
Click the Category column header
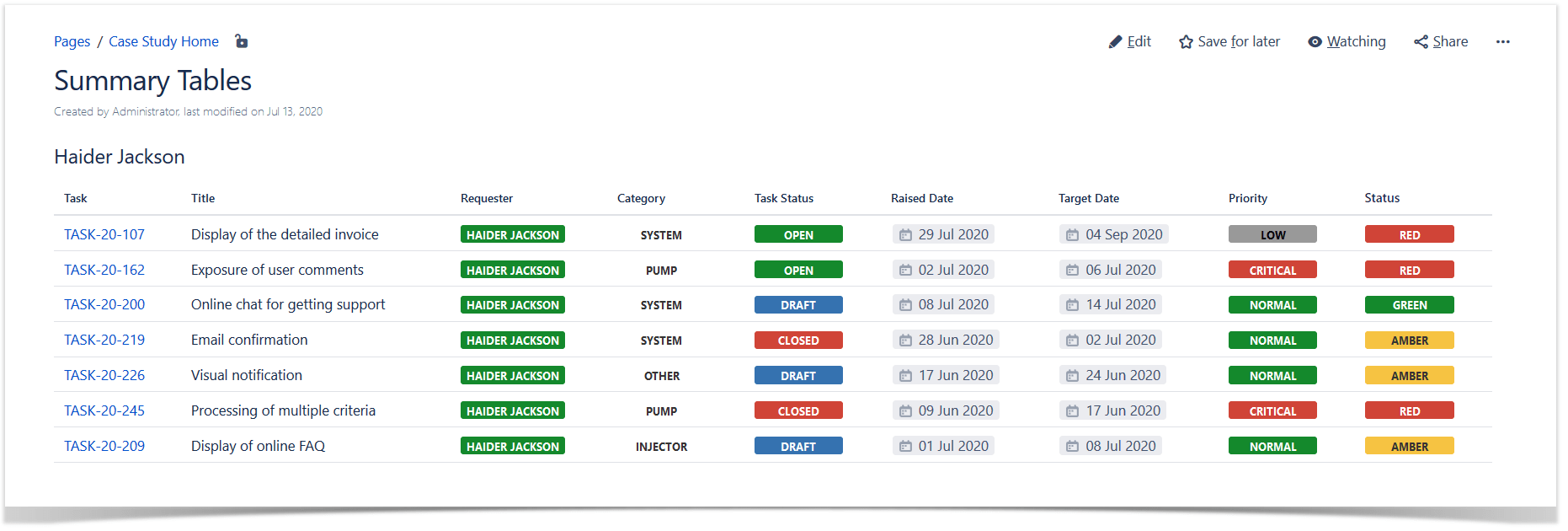click(641, 198)
